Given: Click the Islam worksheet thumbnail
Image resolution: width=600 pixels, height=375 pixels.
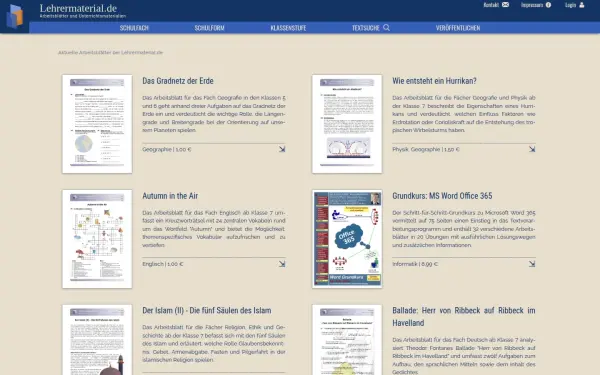Looking at the screenshot, I should coord(97,340).
